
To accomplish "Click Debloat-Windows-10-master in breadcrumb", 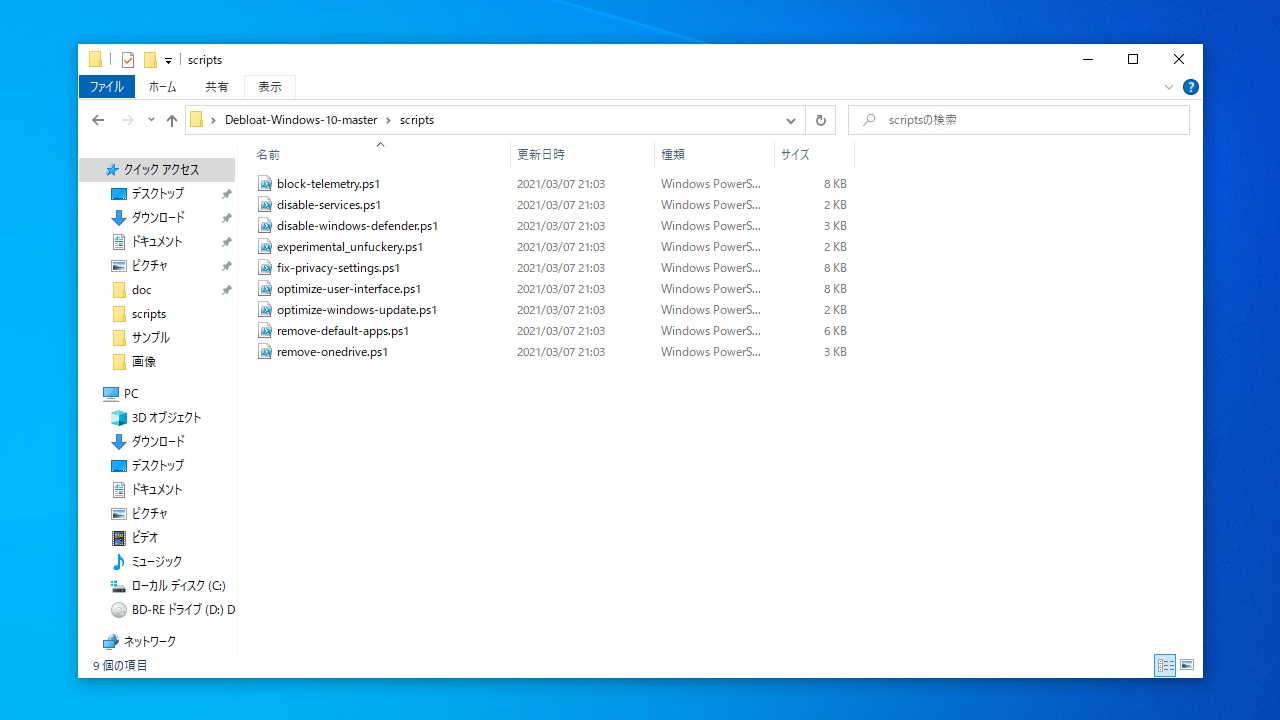I will (301, 120).
